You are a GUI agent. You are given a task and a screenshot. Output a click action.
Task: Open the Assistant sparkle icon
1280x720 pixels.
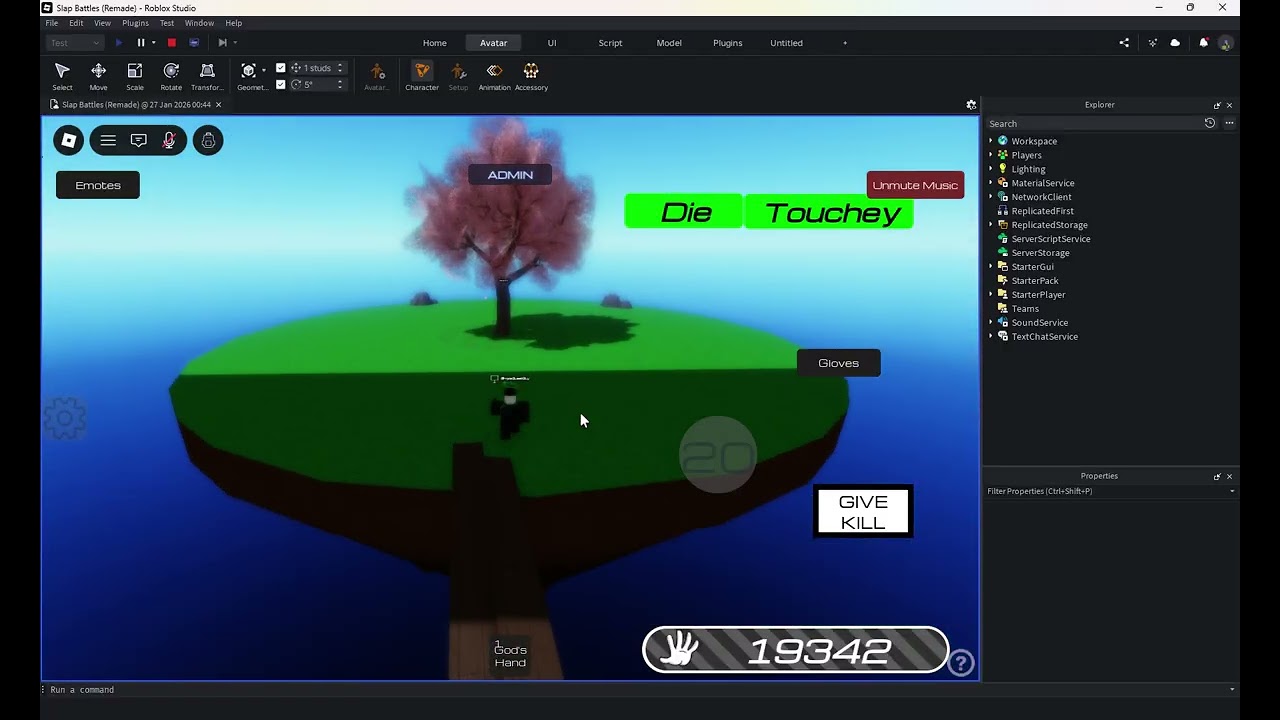1152,43
